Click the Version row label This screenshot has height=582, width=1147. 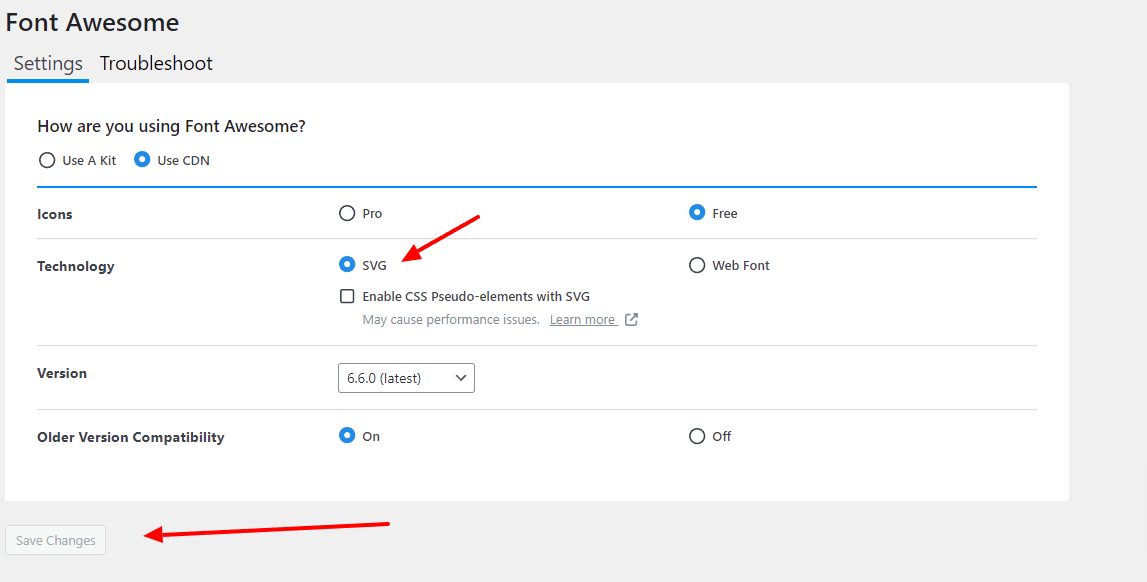62,373
